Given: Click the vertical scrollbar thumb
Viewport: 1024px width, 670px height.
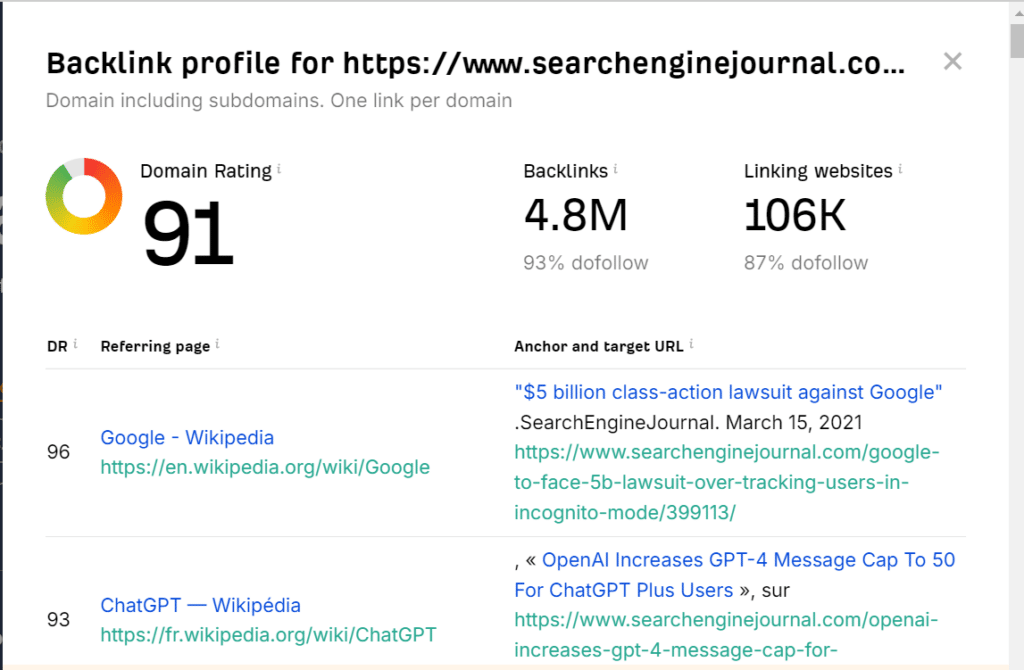Looking at the screenshot, I should click(x=1017, y=41).
